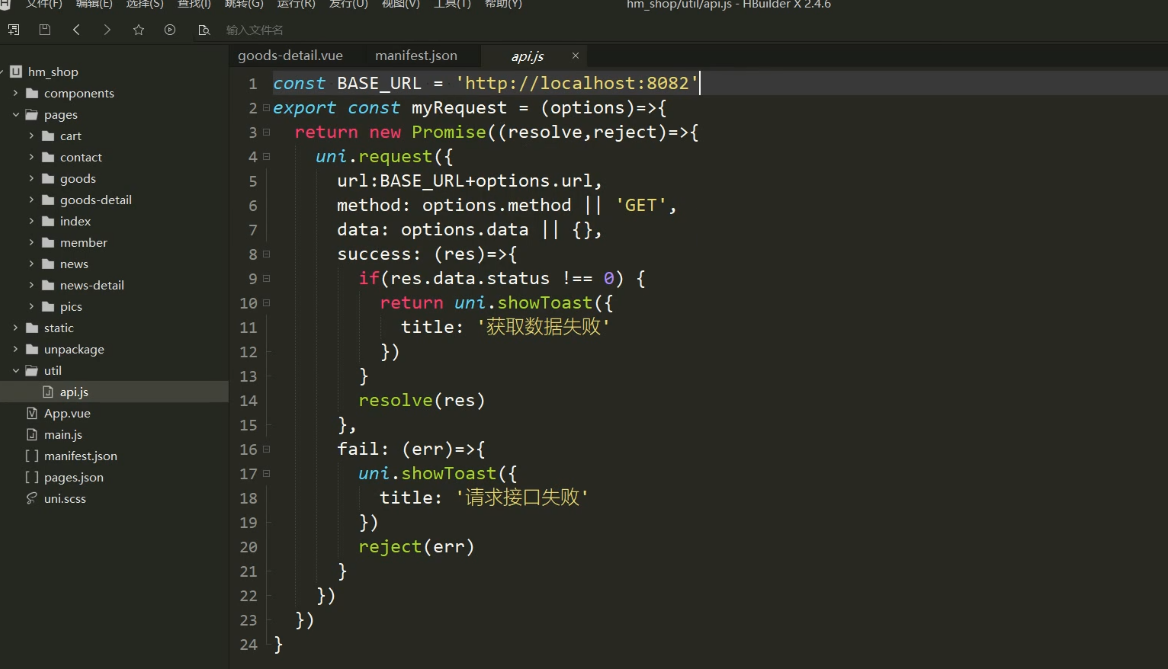Collapse the util folder arrow
Screen dimensions: 1168x669
coord(16,370)
